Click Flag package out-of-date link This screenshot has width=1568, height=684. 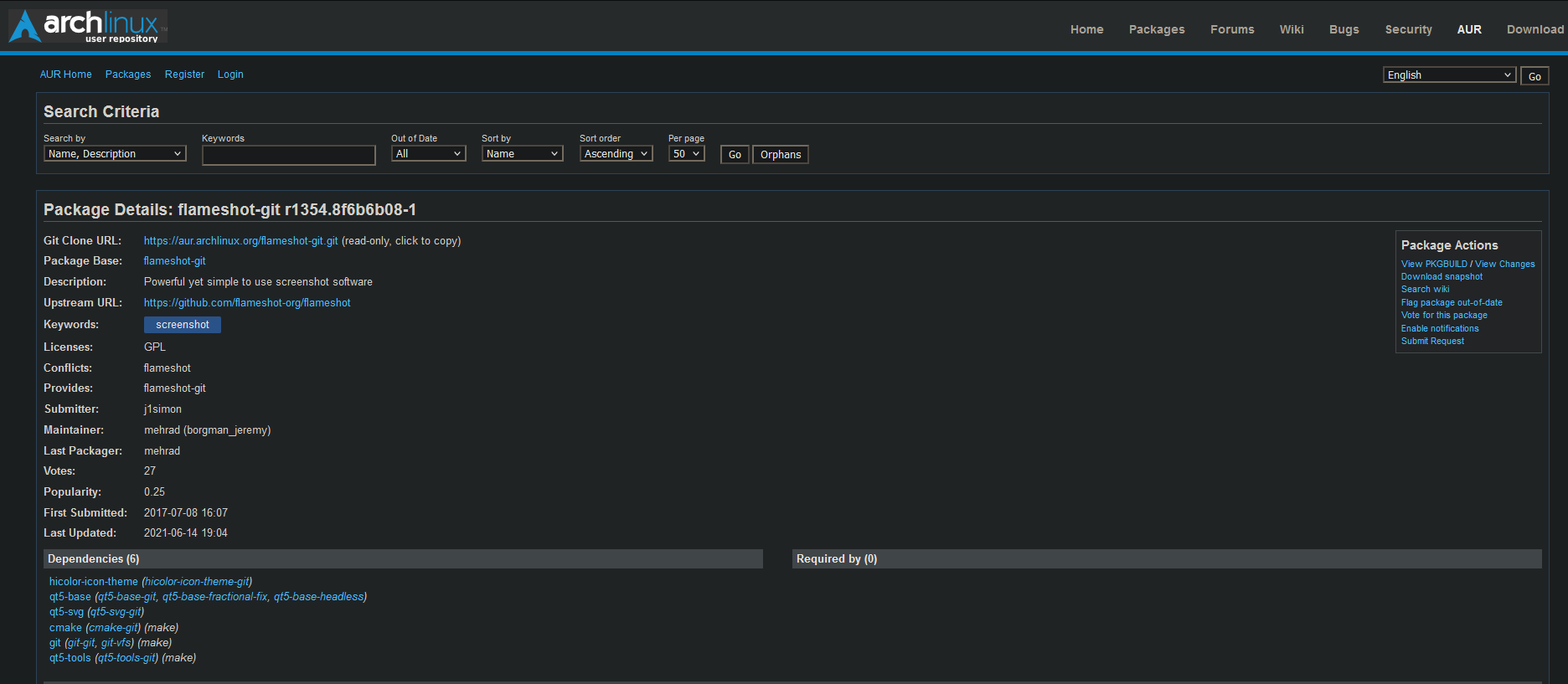pos(1452,303)
